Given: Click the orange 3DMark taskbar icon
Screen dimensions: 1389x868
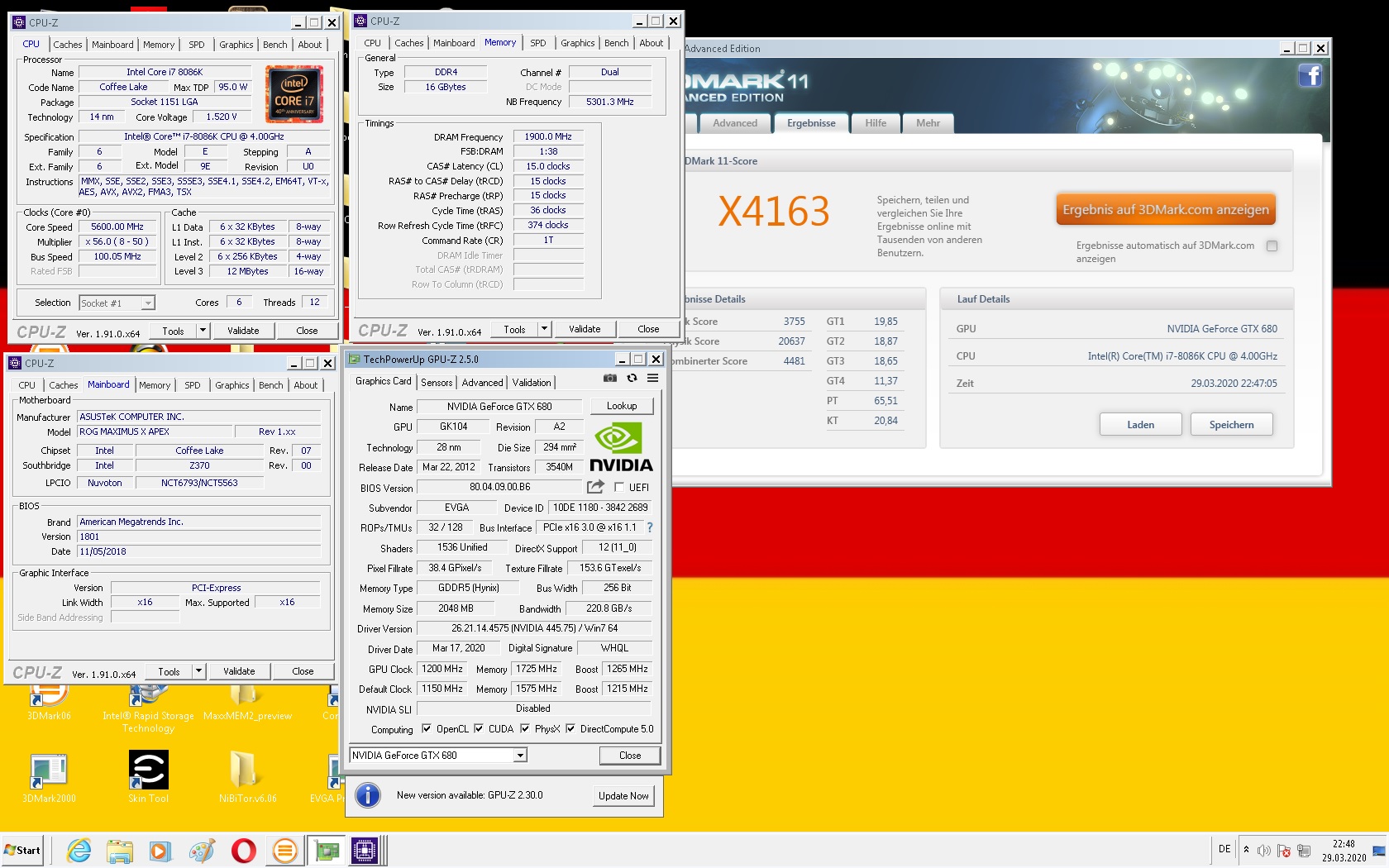Looking at the screenshot, I should (284, 850).
